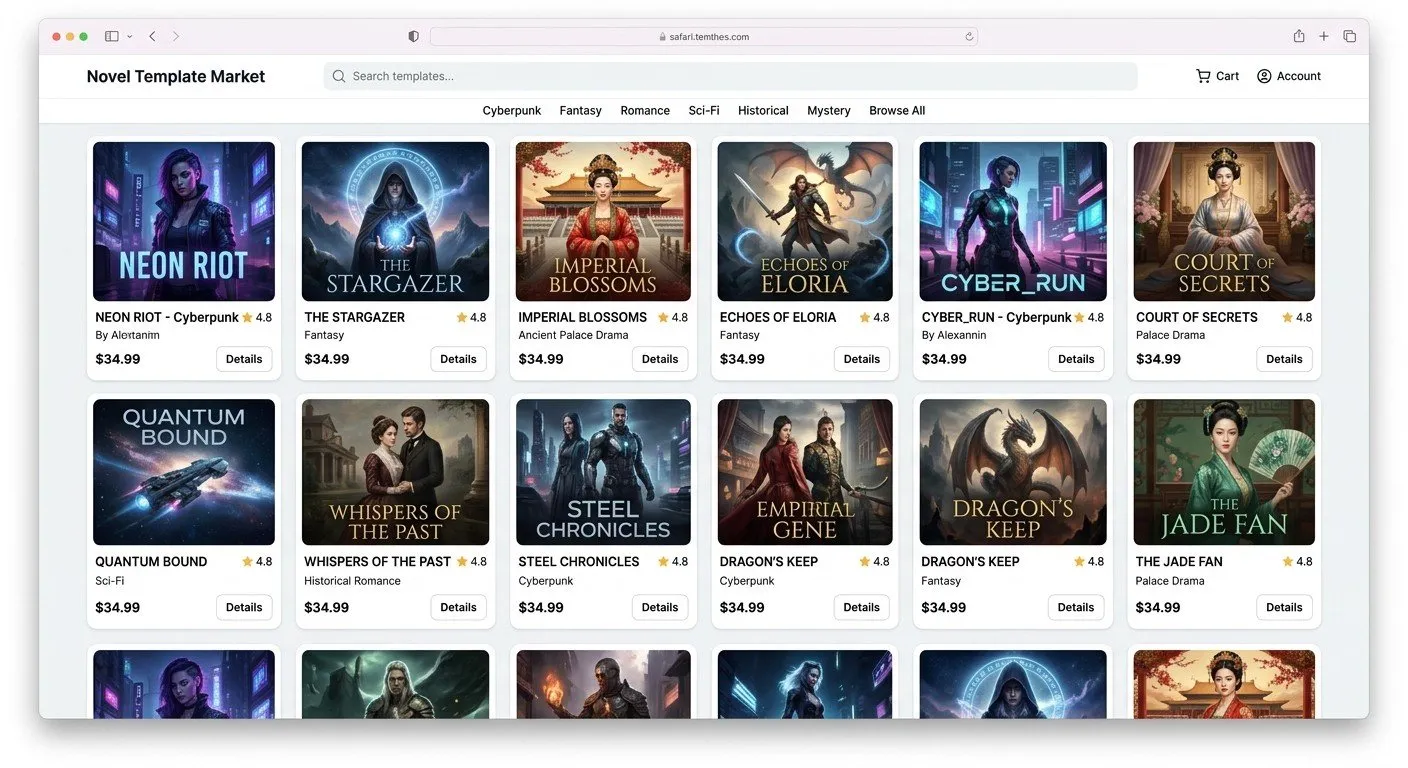Click the Safari forward arrow
The height and width of the screenshot is (768, 1408).
[176, 36]
